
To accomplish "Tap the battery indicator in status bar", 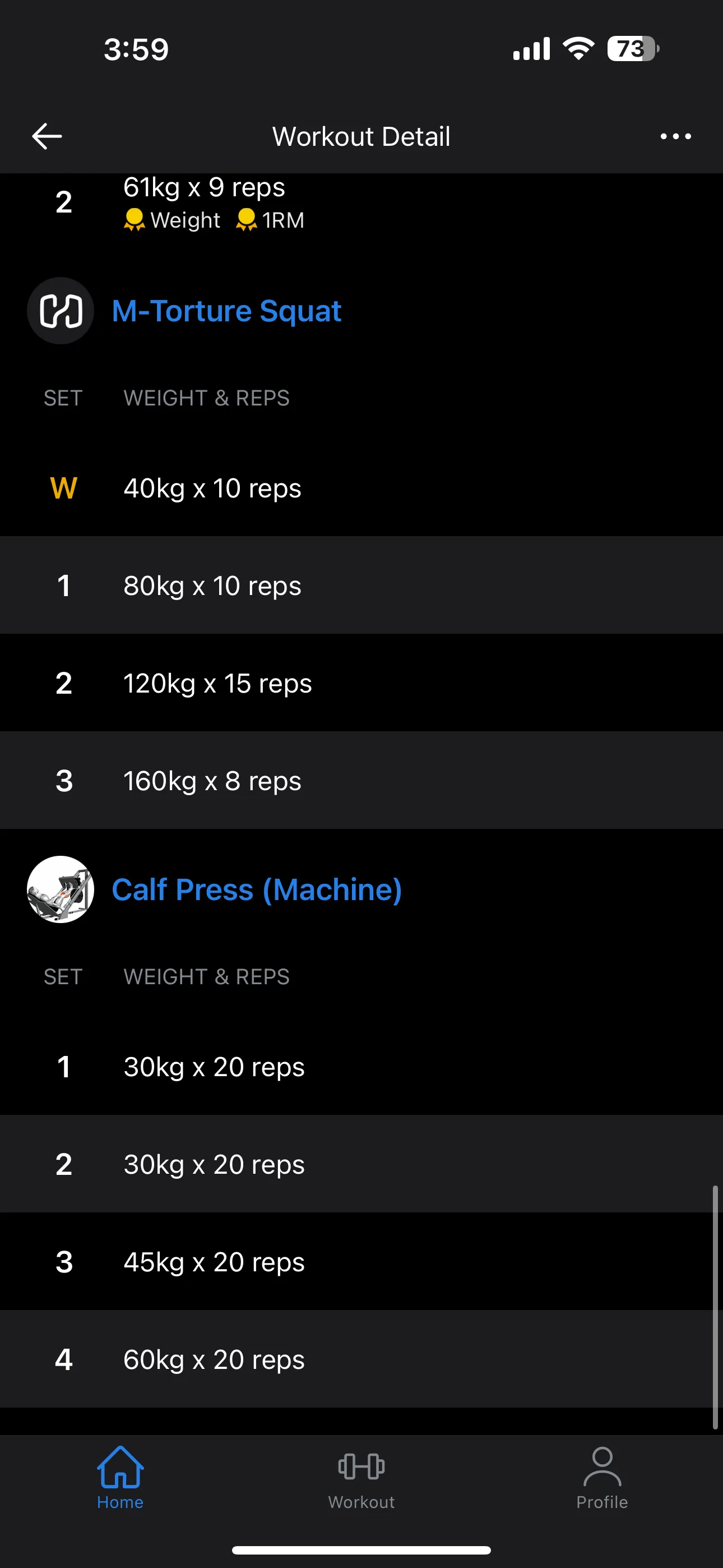I will (x=633, y=49).
